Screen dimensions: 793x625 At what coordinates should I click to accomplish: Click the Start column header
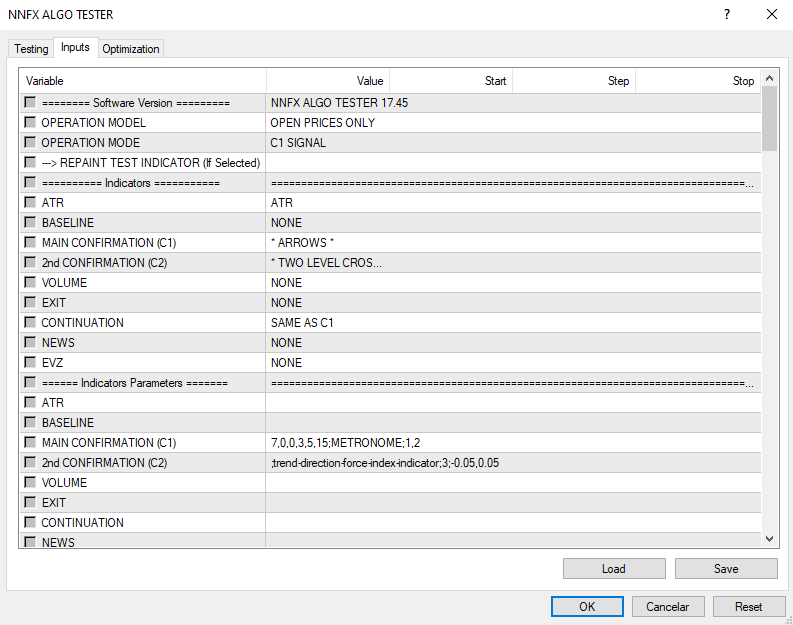click(451, 81)
